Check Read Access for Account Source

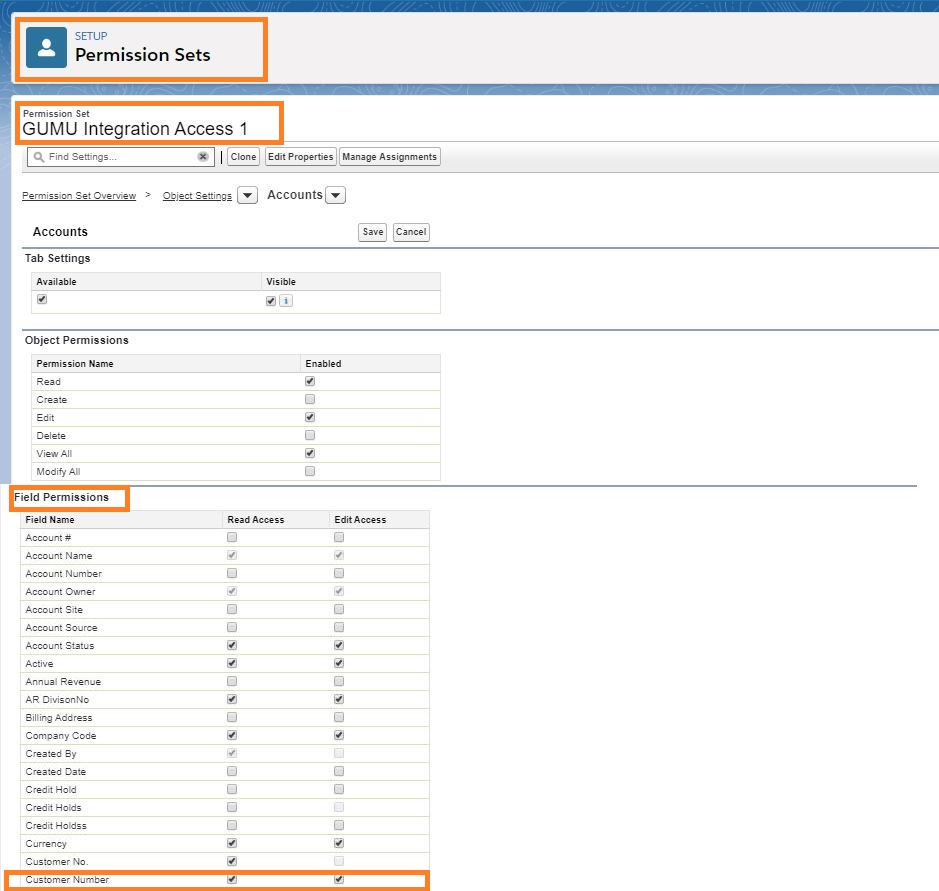point(232,627)
